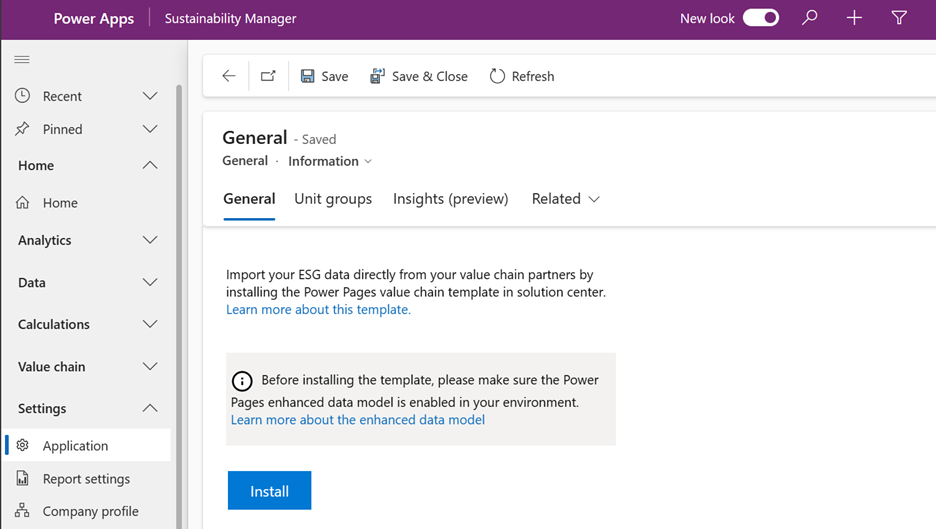Viewport: 936px width, 529px height.
Task: Click the plus icon to create new
Action: click(854, 18)
